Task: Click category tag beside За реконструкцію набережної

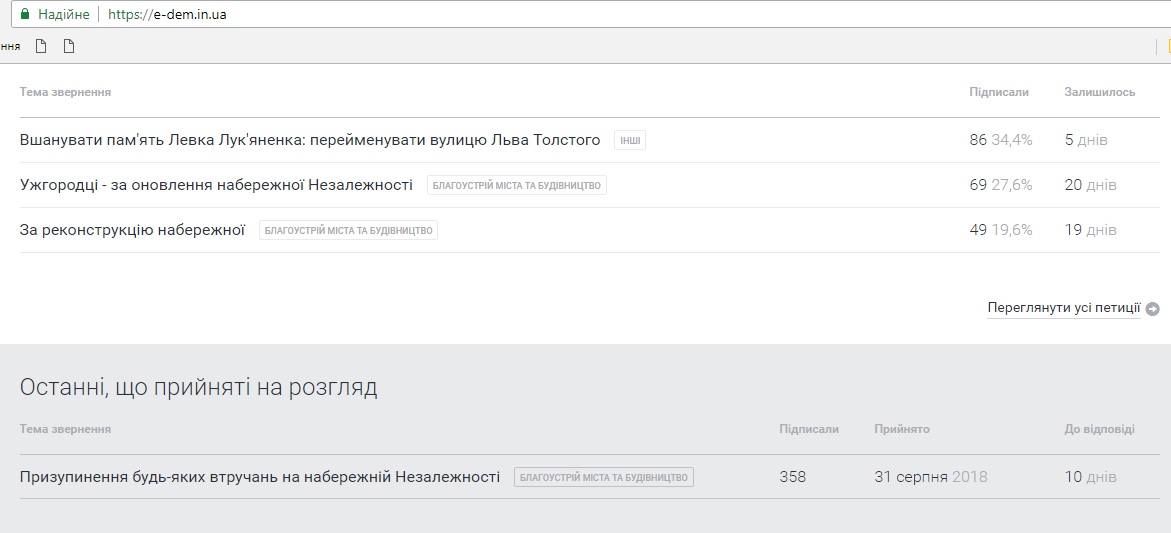Action: tap(348, 231)
